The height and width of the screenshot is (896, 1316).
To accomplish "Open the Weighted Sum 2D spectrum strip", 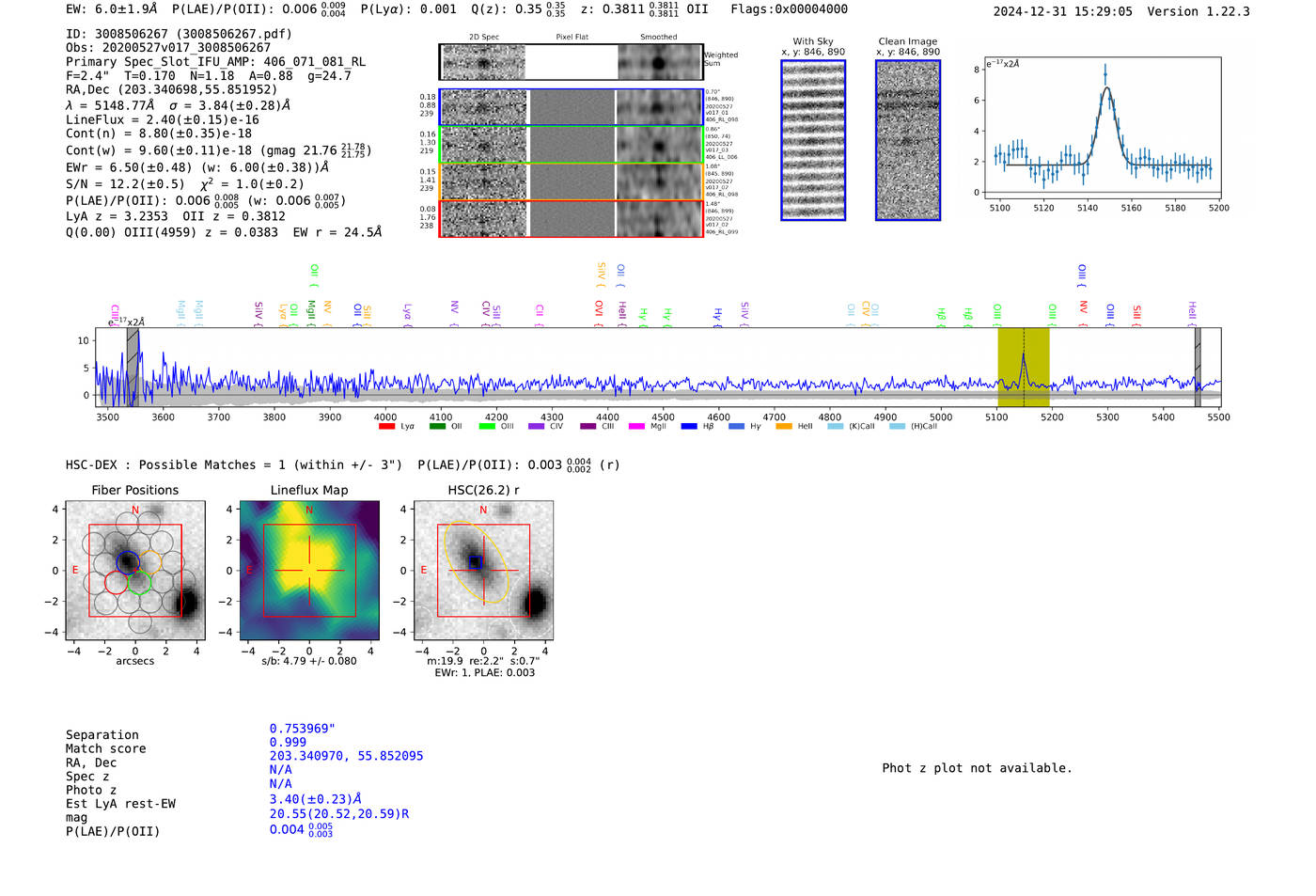I will tap(572, 62).
